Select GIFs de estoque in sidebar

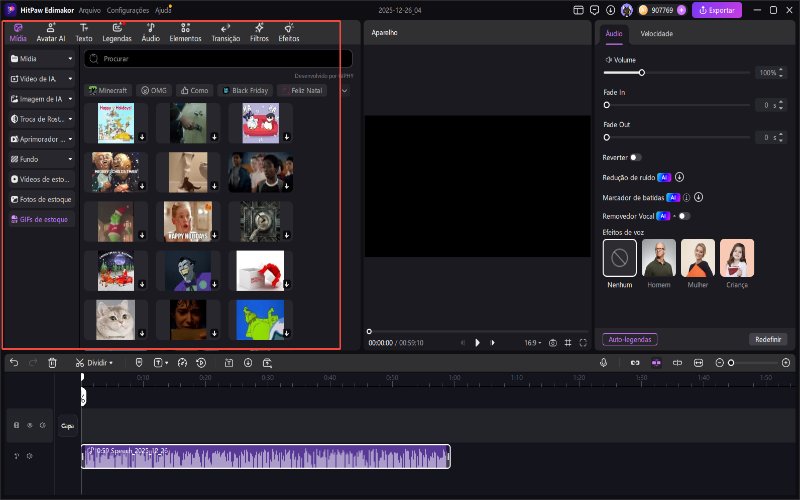[41, 219]
